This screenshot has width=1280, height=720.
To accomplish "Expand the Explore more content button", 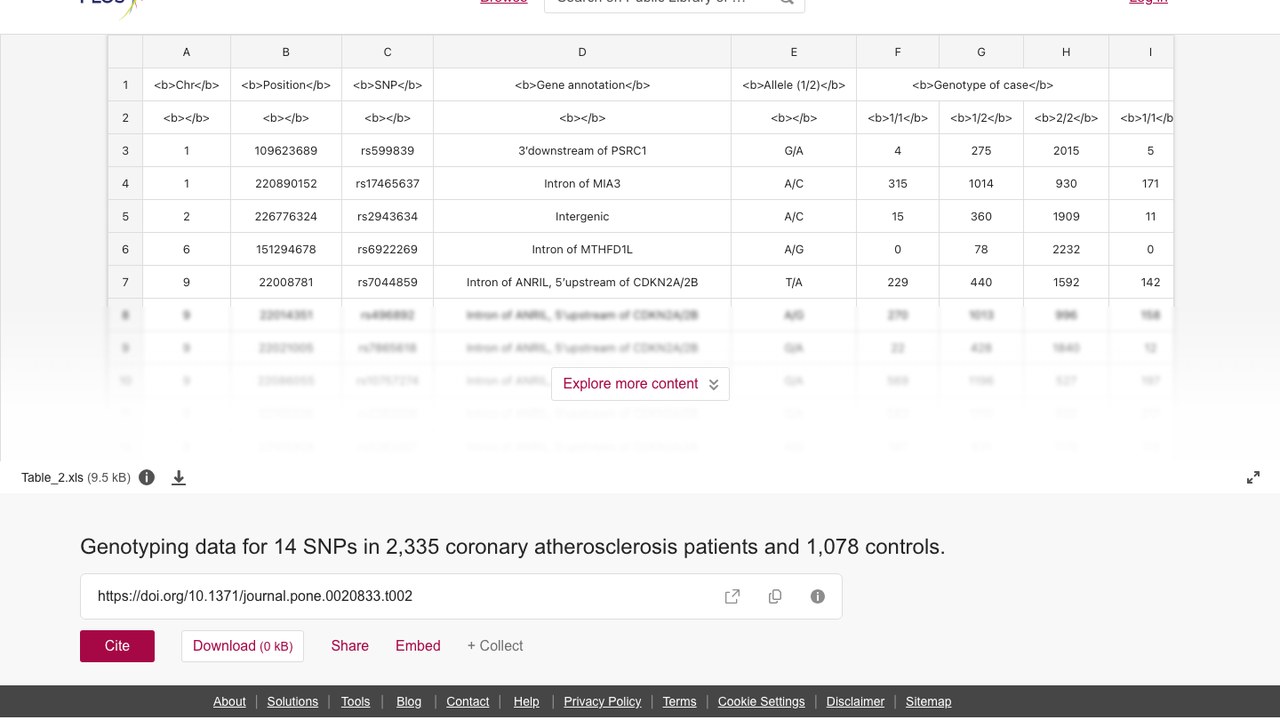I will pyautogui.click(x=640, y=384).
